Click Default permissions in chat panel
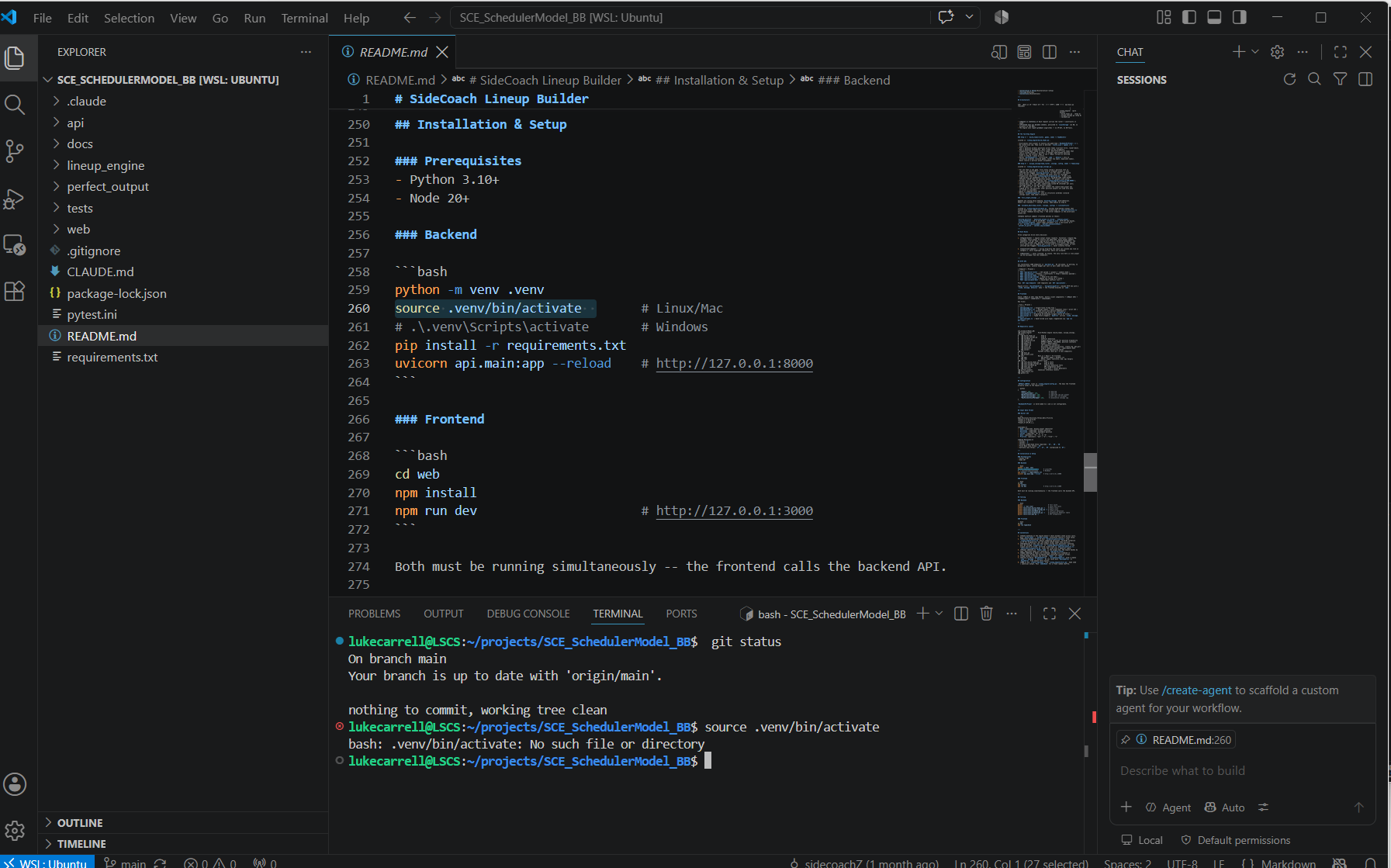1391x868 pixels. pyautogui.click(x=1236, y=840)
